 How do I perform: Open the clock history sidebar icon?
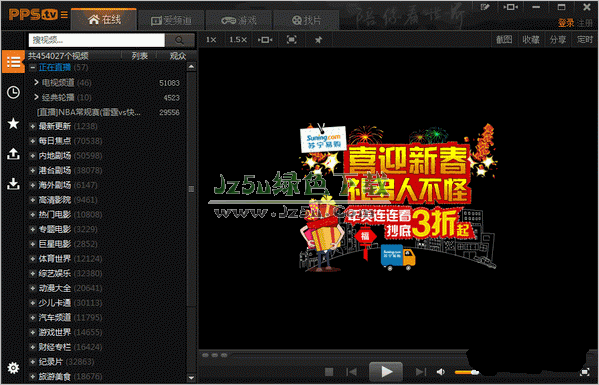[13, 92]
